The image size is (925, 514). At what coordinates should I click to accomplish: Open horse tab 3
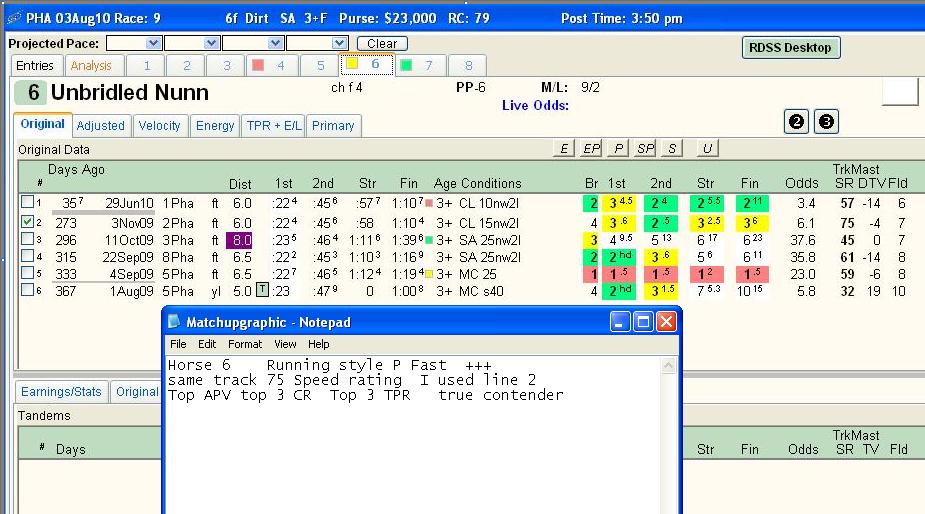tap(227, 66)
